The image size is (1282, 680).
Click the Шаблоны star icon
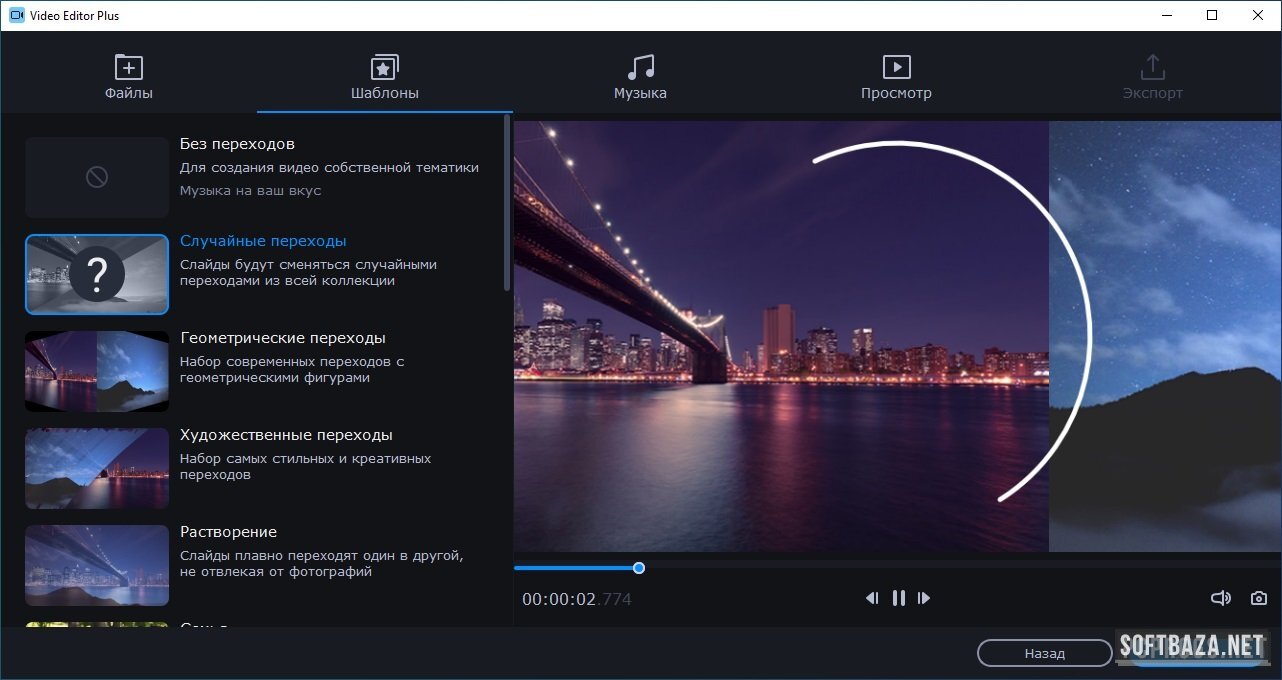384,67
